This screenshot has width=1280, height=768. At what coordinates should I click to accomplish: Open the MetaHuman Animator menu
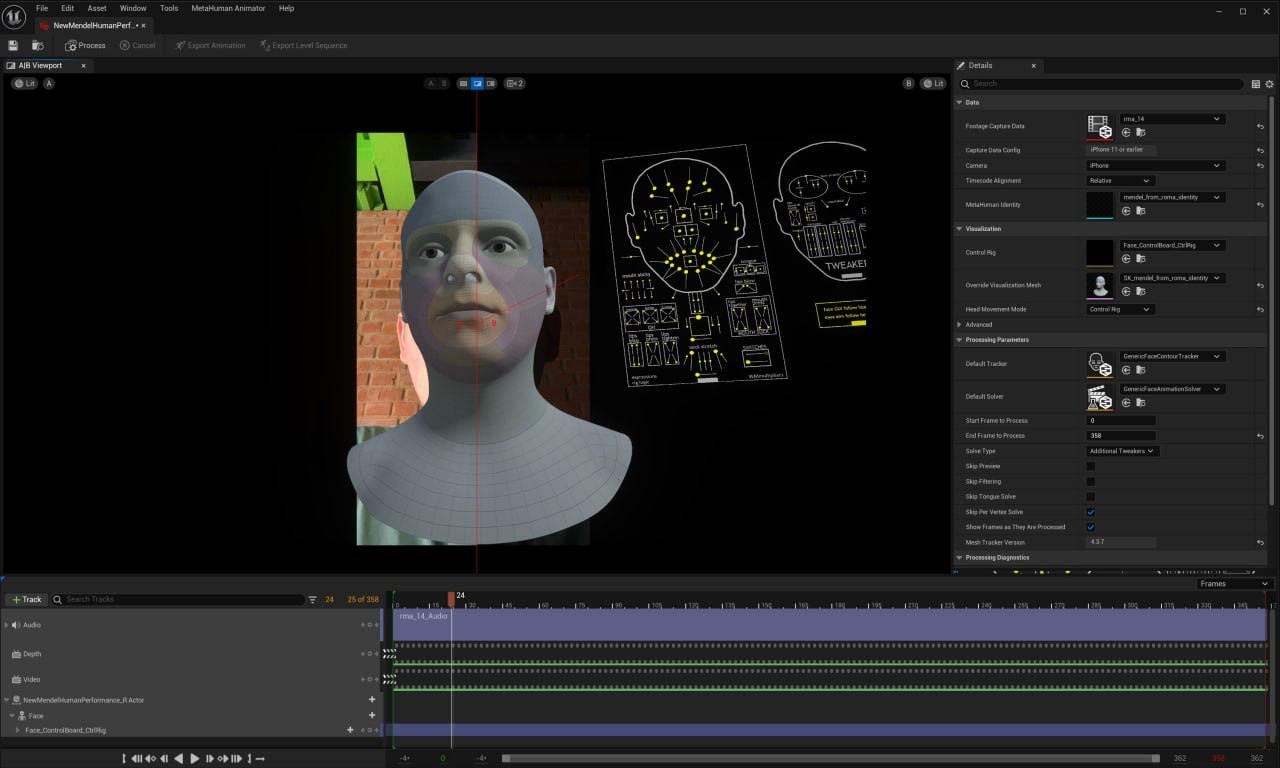[x=228, y=8]
